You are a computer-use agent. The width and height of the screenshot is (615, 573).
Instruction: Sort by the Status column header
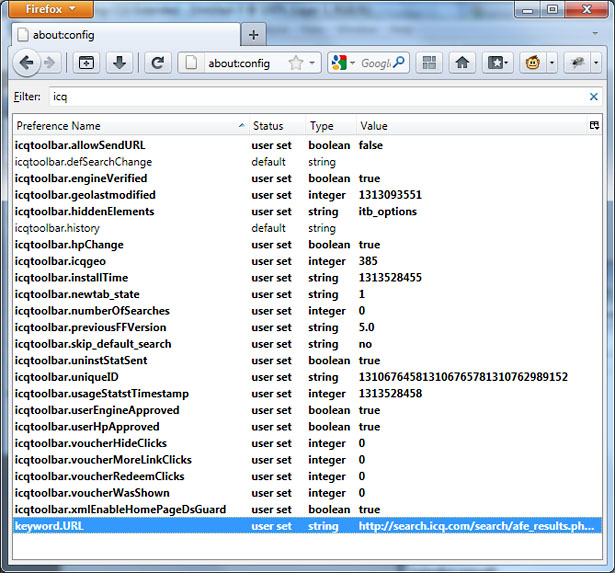point(268,126)
